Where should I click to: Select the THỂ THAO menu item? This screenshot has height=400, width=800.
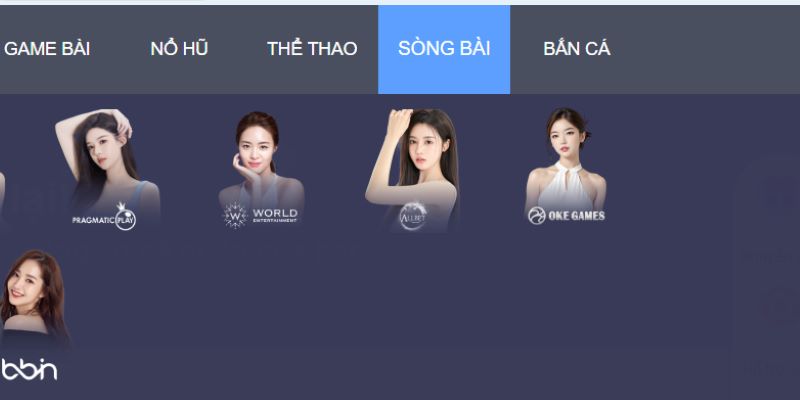(x=312, y=49)
